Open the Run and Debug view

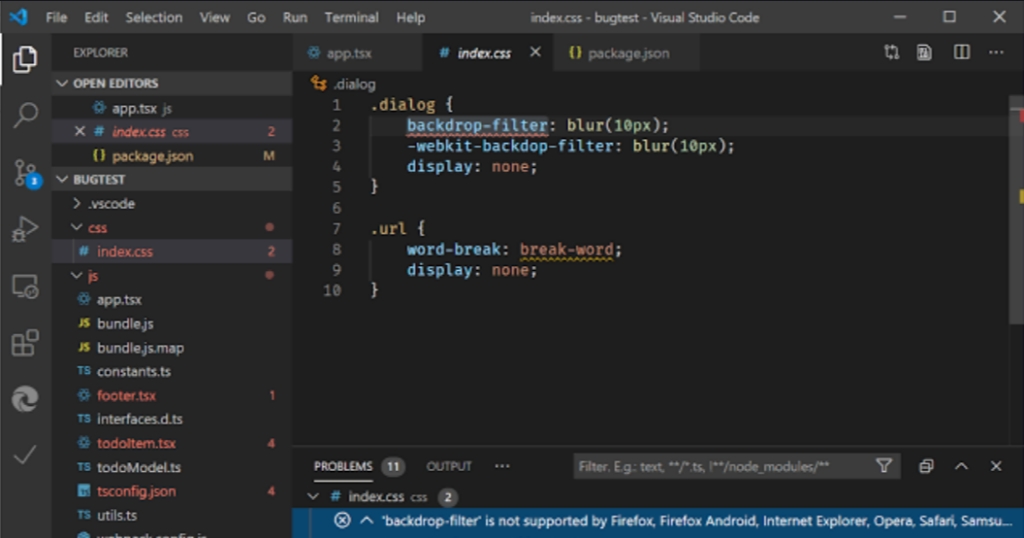(25, 229)
